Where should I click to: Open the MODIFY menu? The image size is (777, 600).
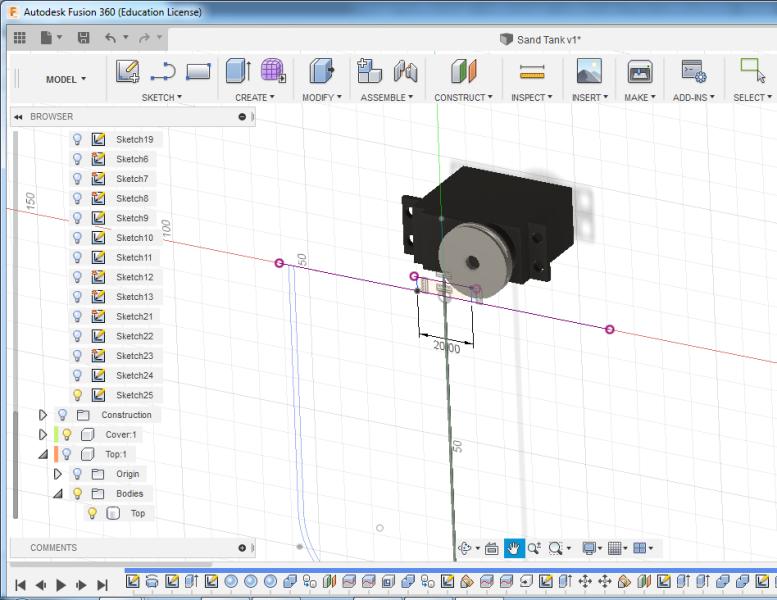[322, 98]
